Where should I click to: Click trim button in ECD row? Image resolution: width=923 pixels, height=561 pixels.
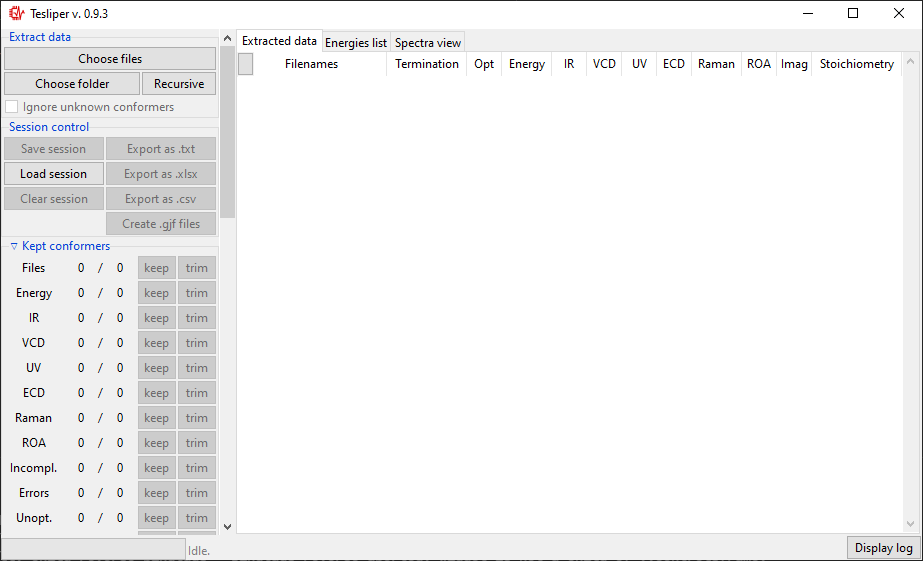pos(197,393)
